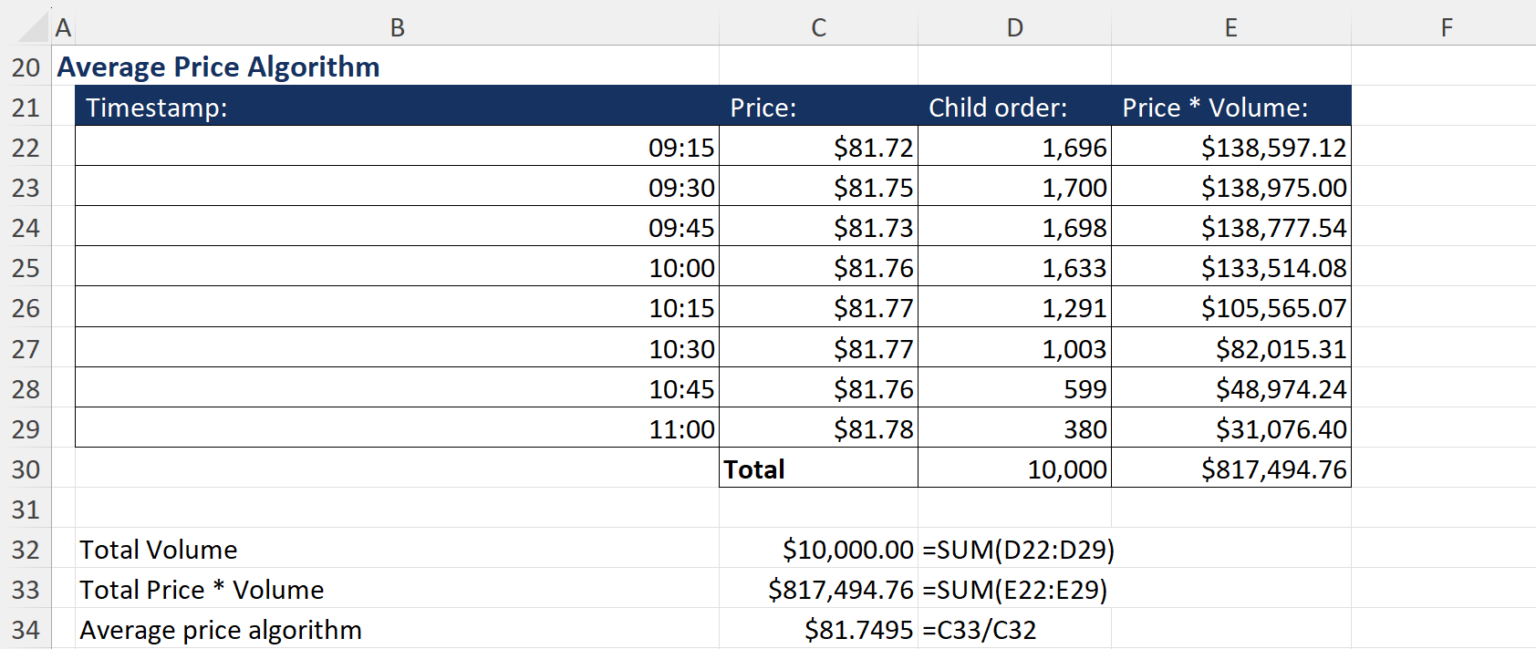Select column header E

(x=1230, y=27)
